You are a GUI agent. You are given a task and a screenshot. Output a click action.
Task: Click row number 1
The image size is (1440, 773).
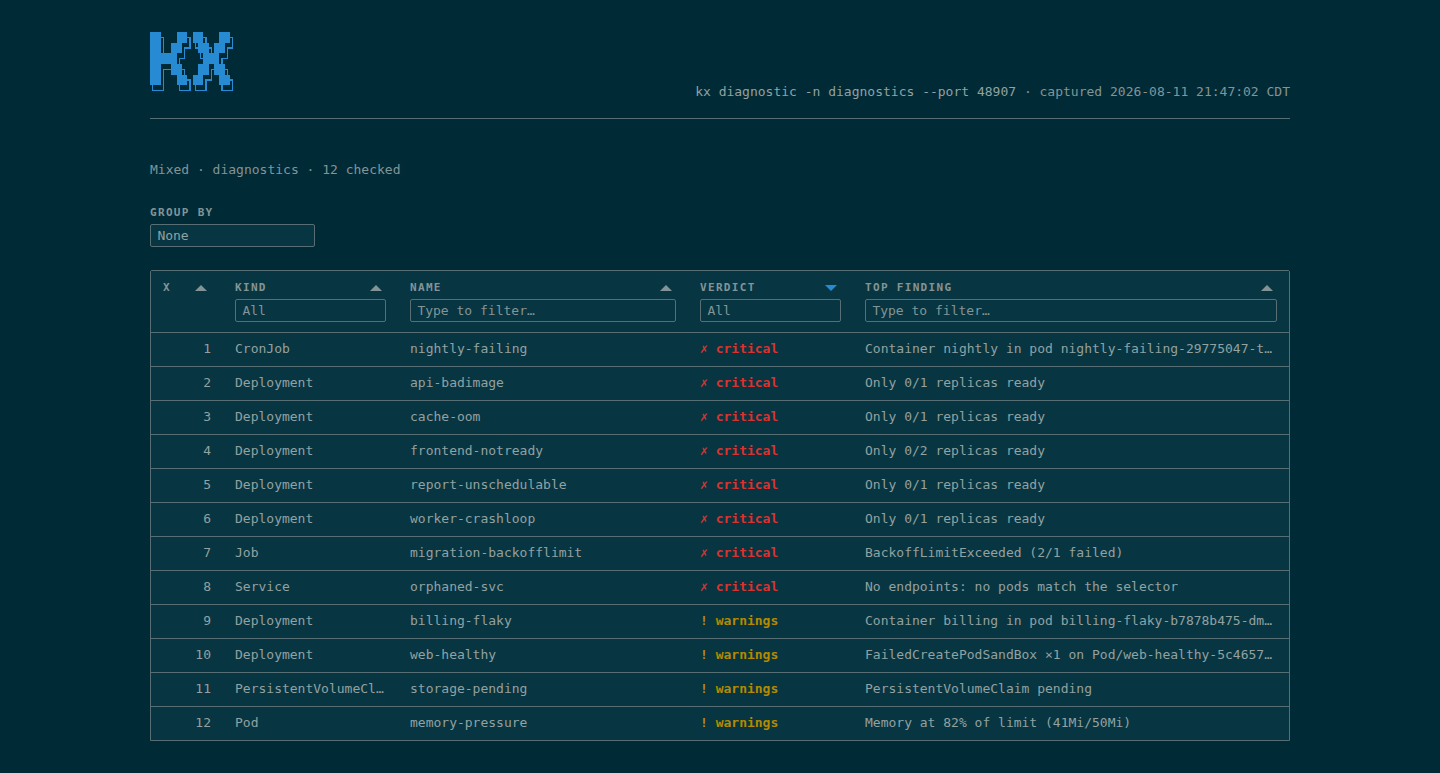point(208,349)
